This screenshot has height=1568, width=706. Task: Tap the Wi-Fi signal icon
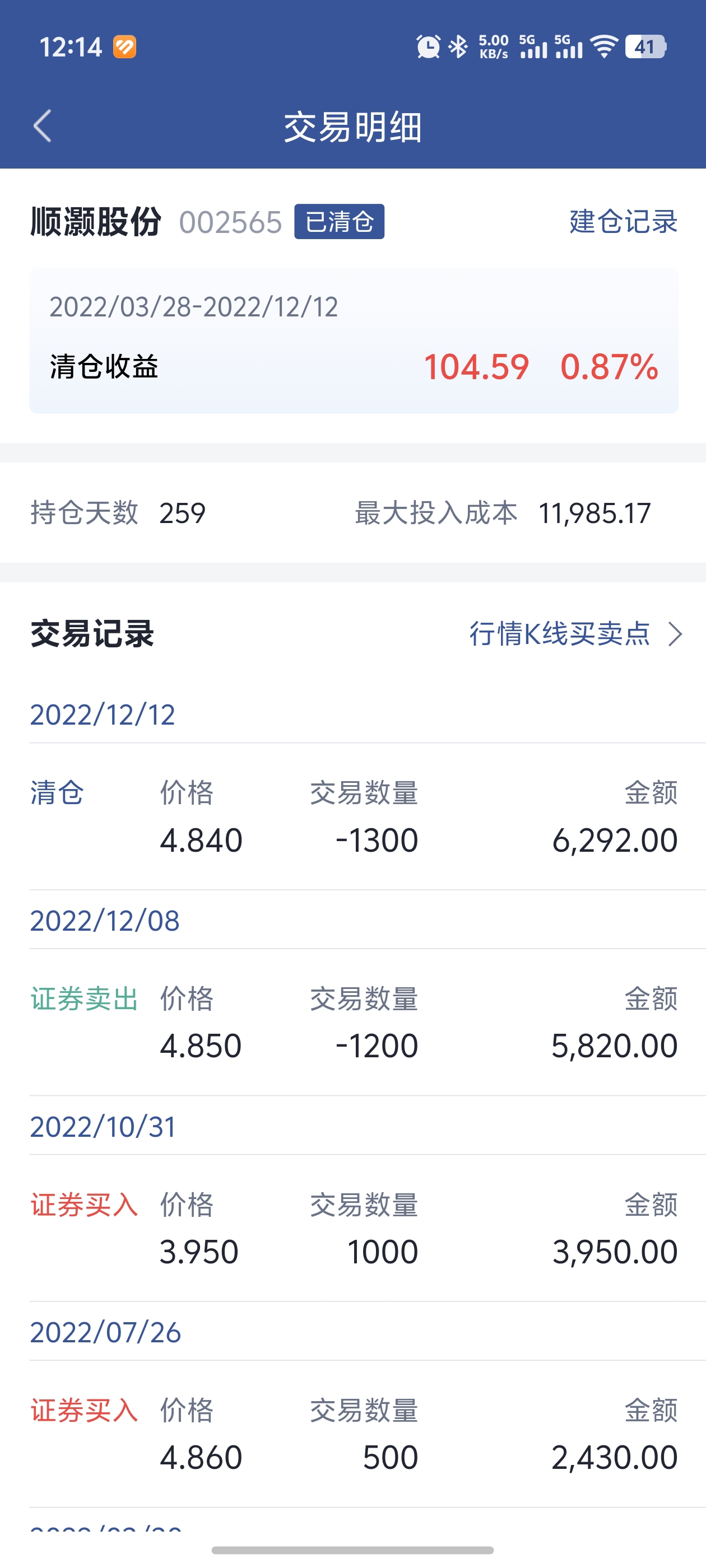coord(604,47)
